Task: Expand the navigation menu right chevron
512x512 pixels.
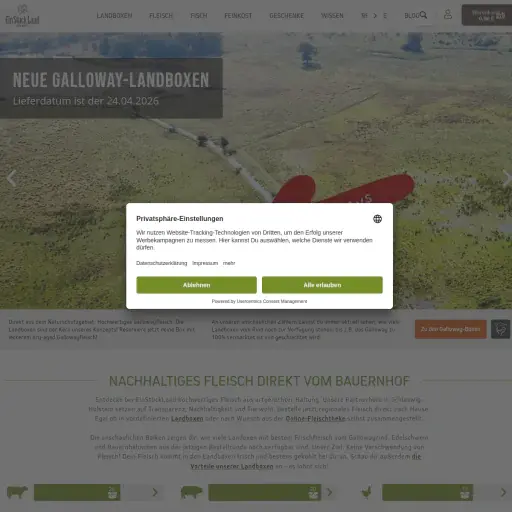Action: click(375, 16)
